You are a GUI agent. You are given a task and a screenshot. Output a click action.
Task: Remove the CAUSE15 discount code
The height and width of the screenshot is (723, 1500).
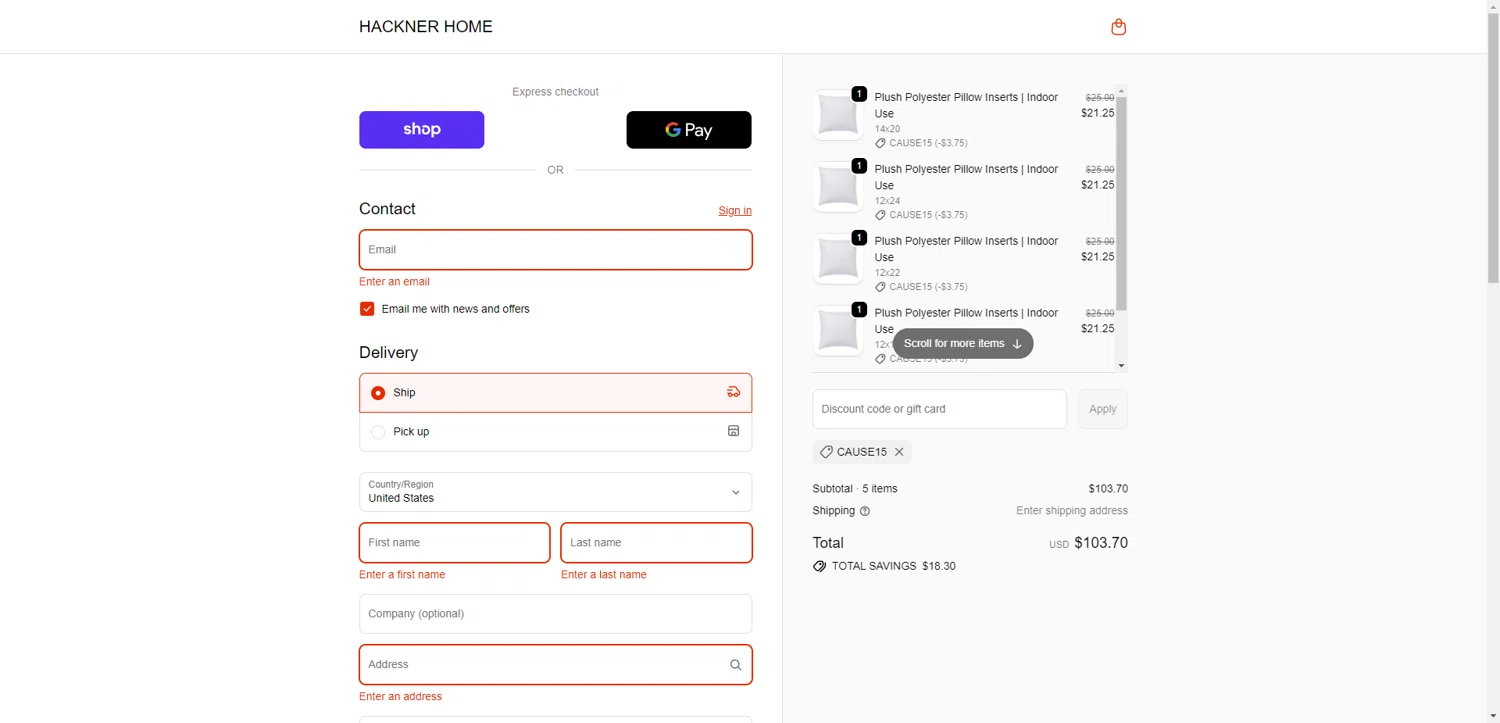tap(899, 452)
